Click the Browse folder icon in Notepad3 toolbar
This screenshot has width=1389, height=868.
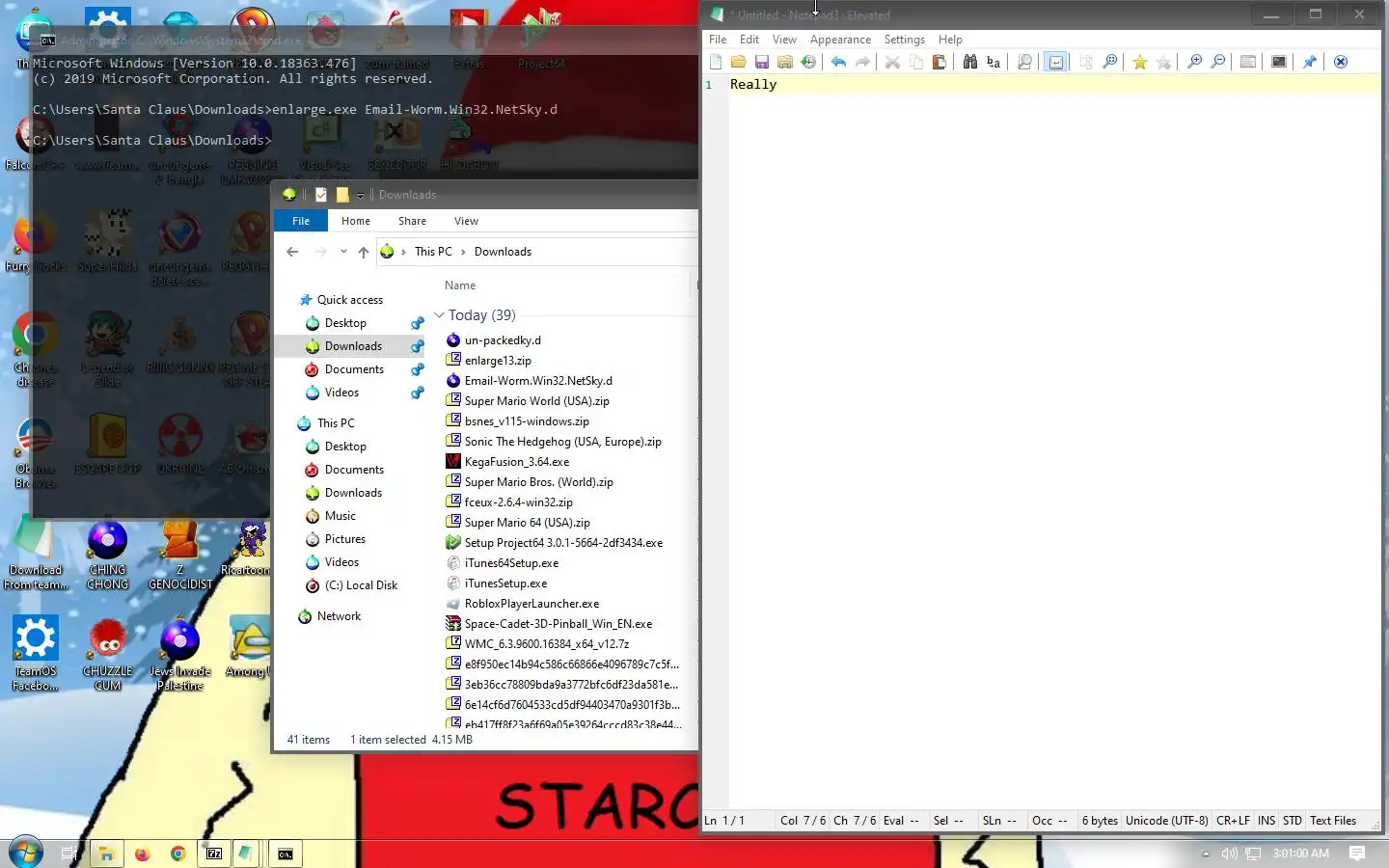pos(785,62)
